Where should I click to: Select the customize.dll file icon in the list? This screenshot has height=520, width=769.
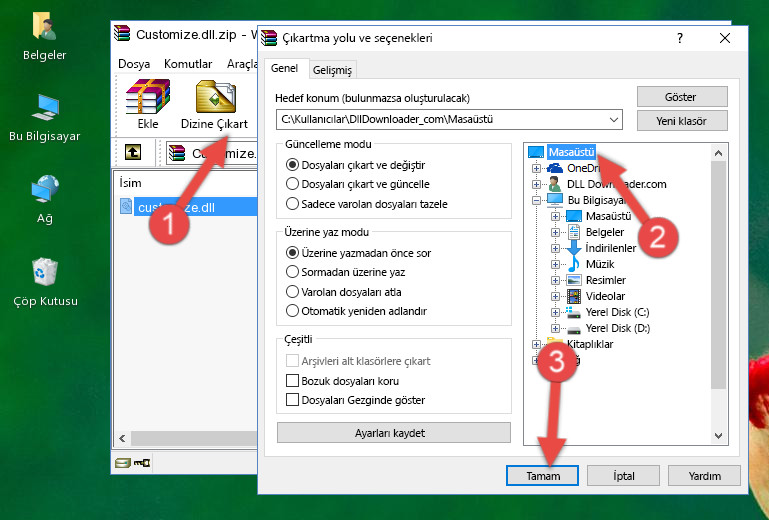pyautogui.click(x=126, y=207)
